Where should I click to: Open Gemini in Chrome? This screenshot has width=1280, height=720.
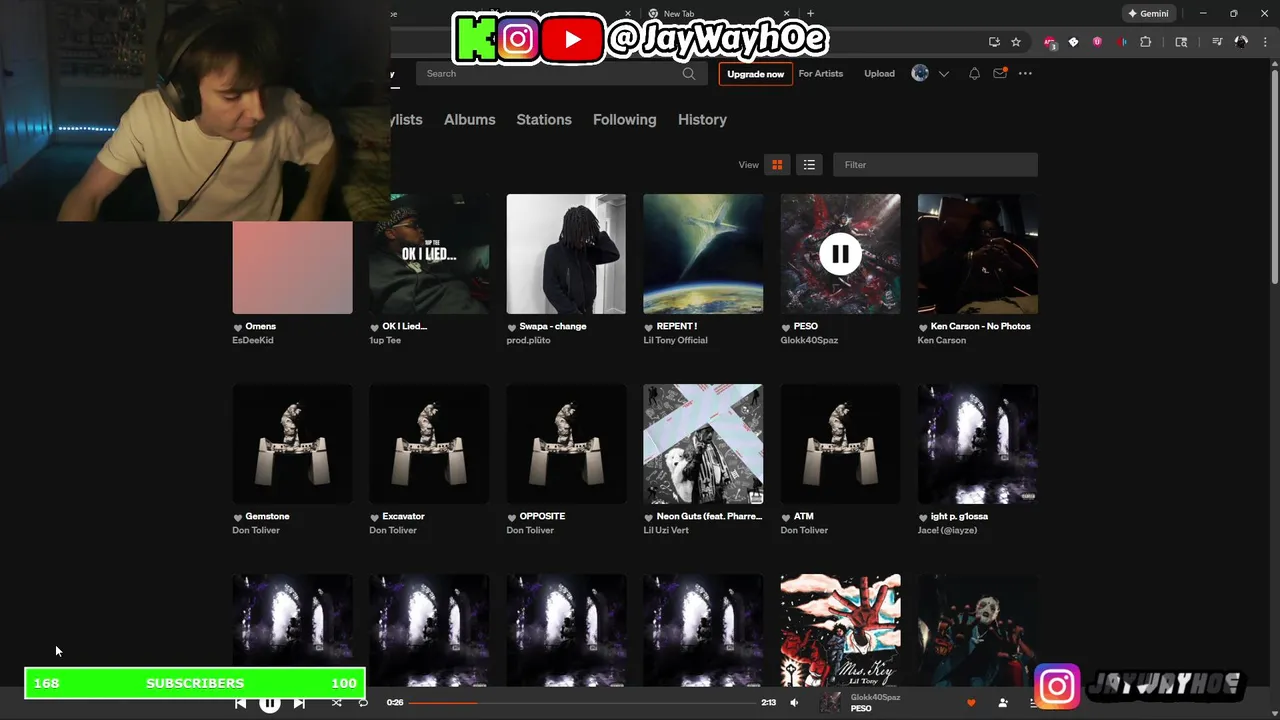[1148, 14]
